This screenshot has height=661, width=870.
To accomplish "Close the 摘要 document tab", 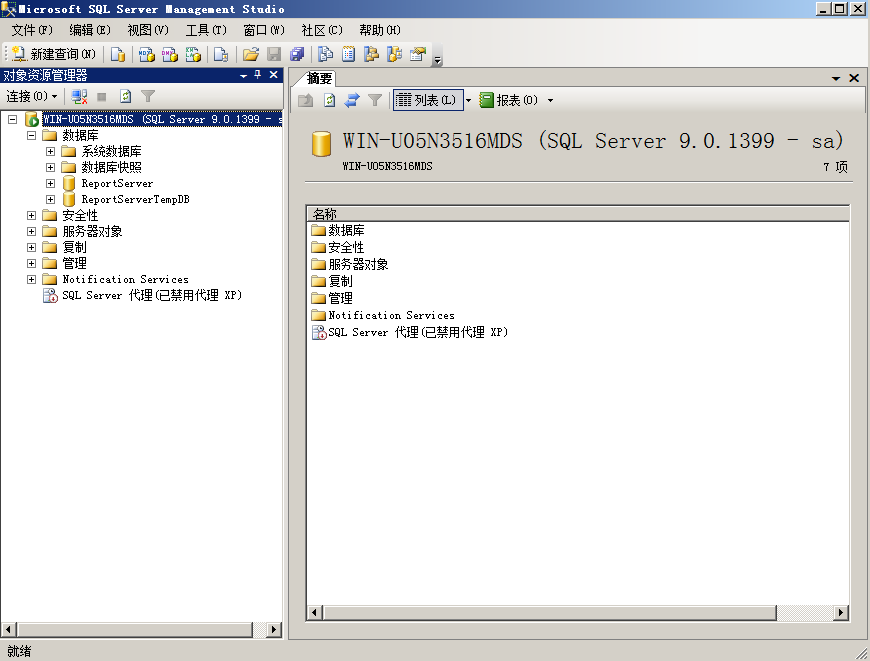I will pos(854,78).
